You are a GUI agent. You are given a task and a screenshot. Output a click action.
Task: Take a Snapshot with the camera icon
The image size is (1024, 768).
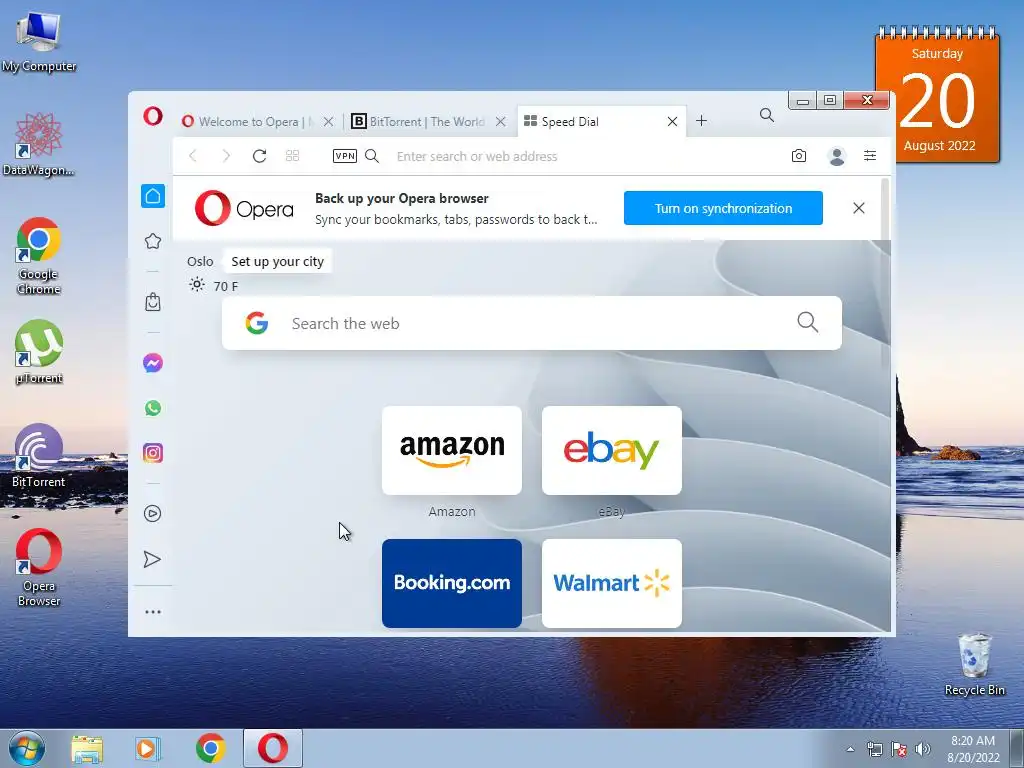[799, 155]
